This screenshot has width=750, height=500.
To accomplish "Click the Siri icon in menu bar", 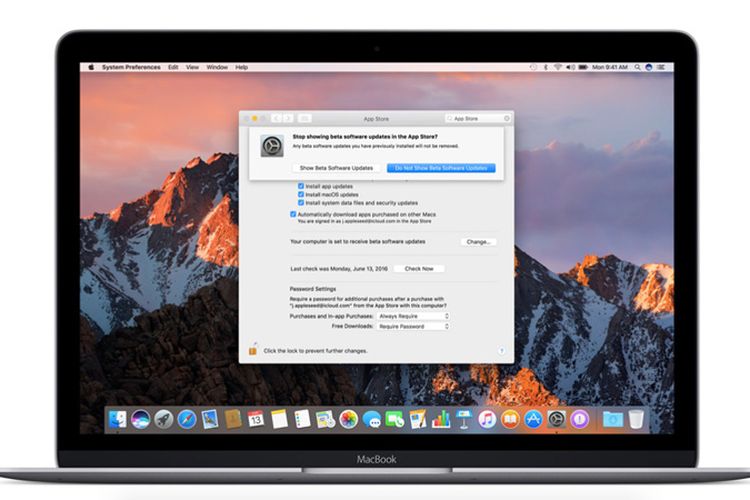I will pos(649,67).
